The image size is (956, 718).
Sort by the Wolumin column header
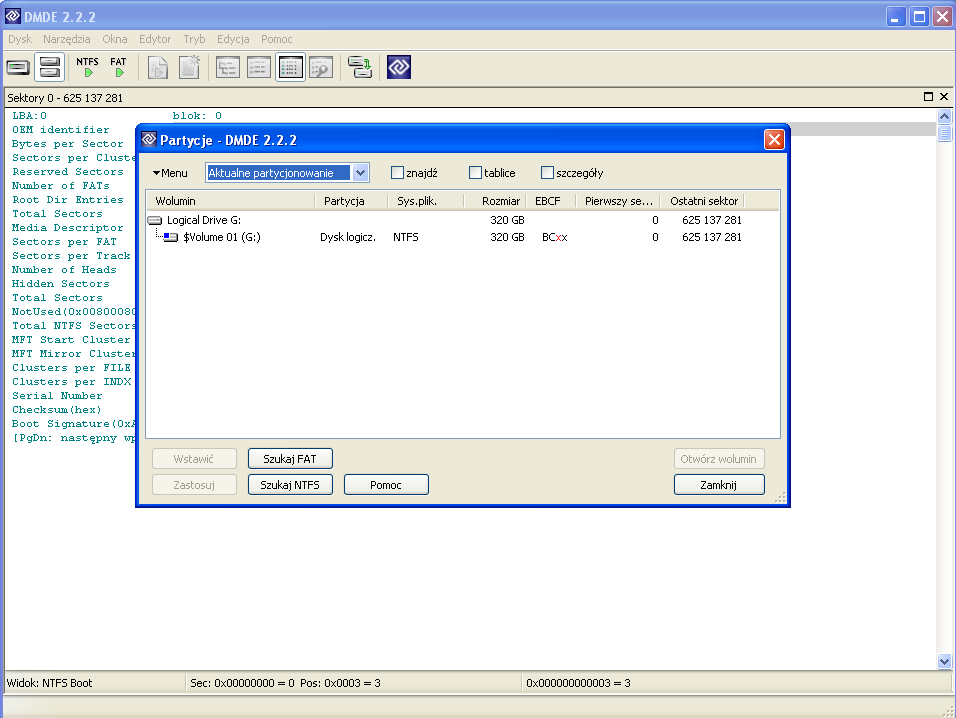(x=230, y=201)
